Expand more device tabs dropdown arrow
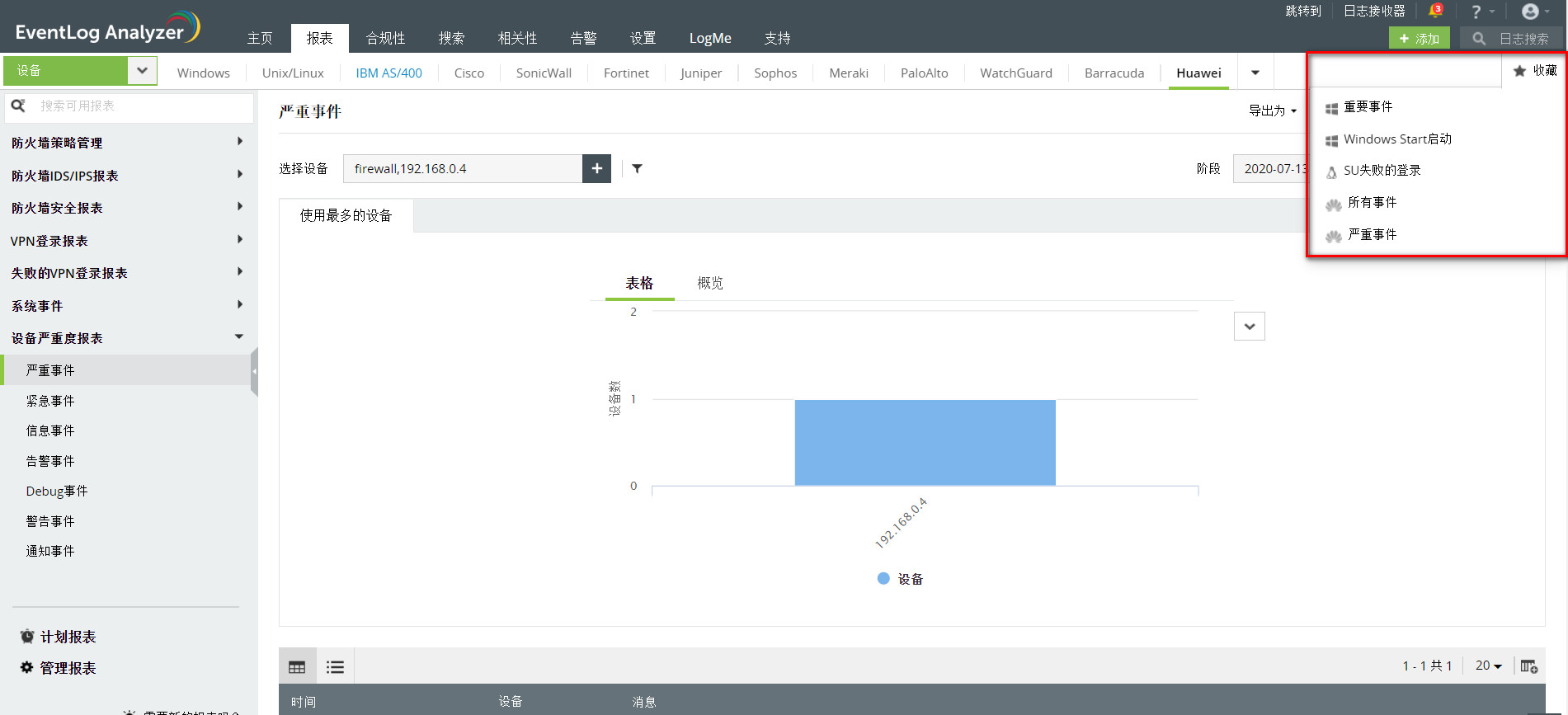The width and height of the screenshot is (1568, 715). [1255, 73]
